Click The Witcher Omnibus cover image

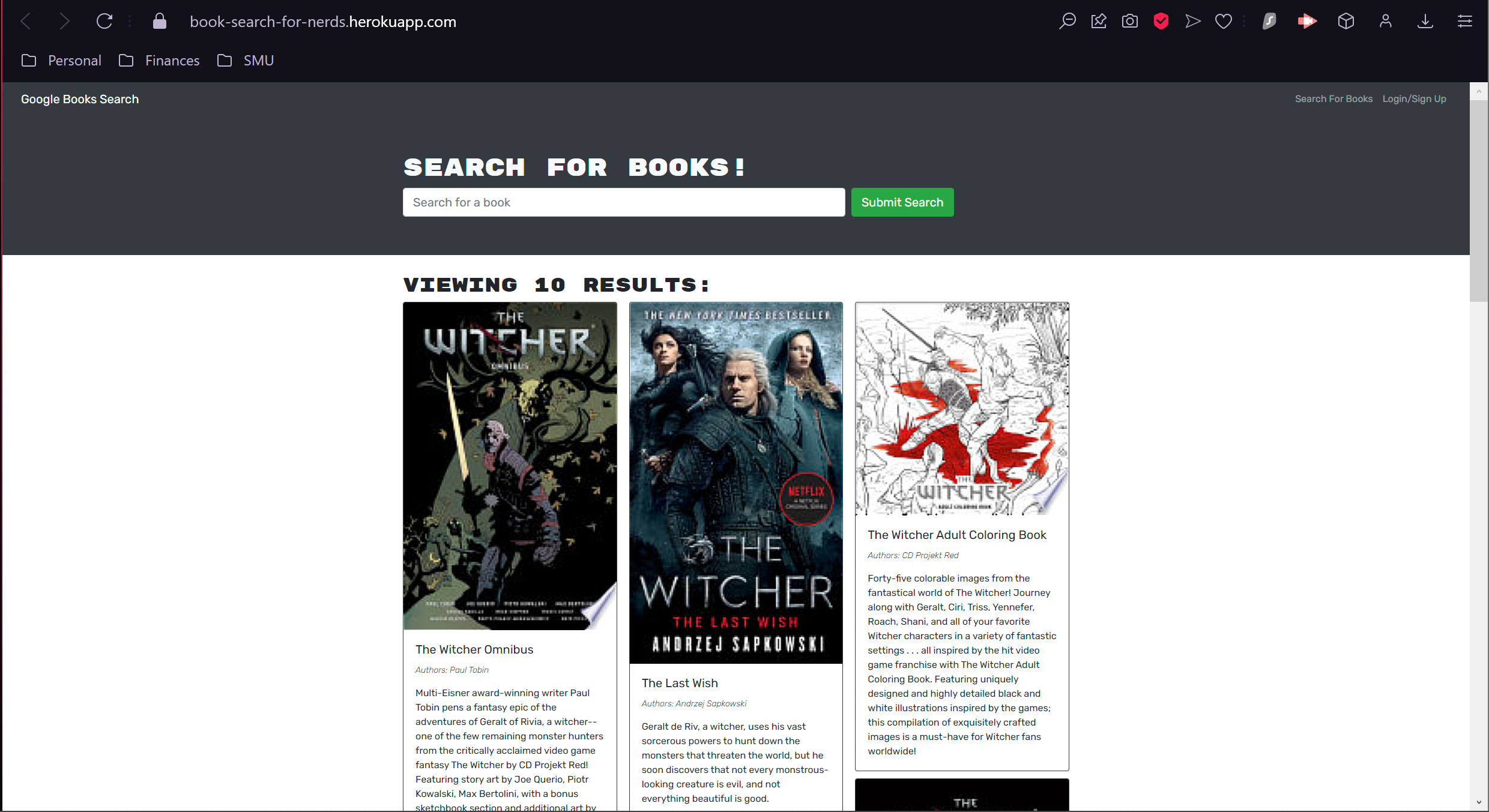pos(510,466)
